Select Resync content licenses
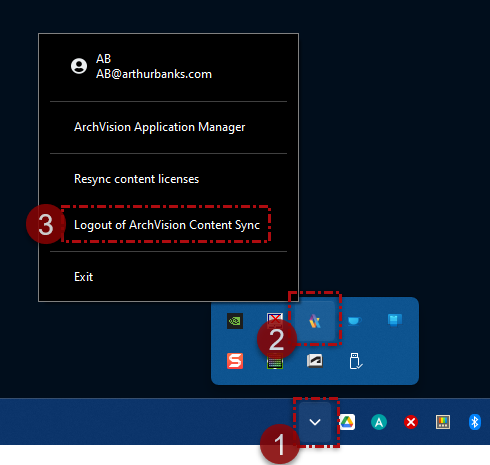 [x=136, y=179]
